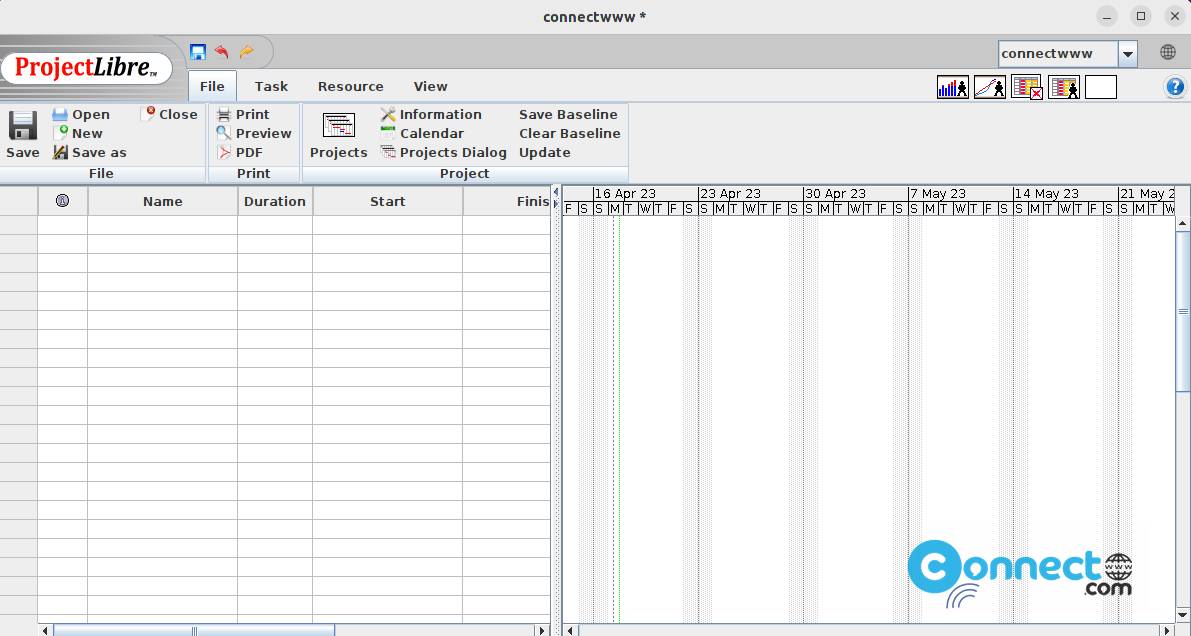Click the ProjectLibre logo
Image resolution: width=1191 pixels, height=636 pixels.
pyautogui.click(x=86, y=68)
